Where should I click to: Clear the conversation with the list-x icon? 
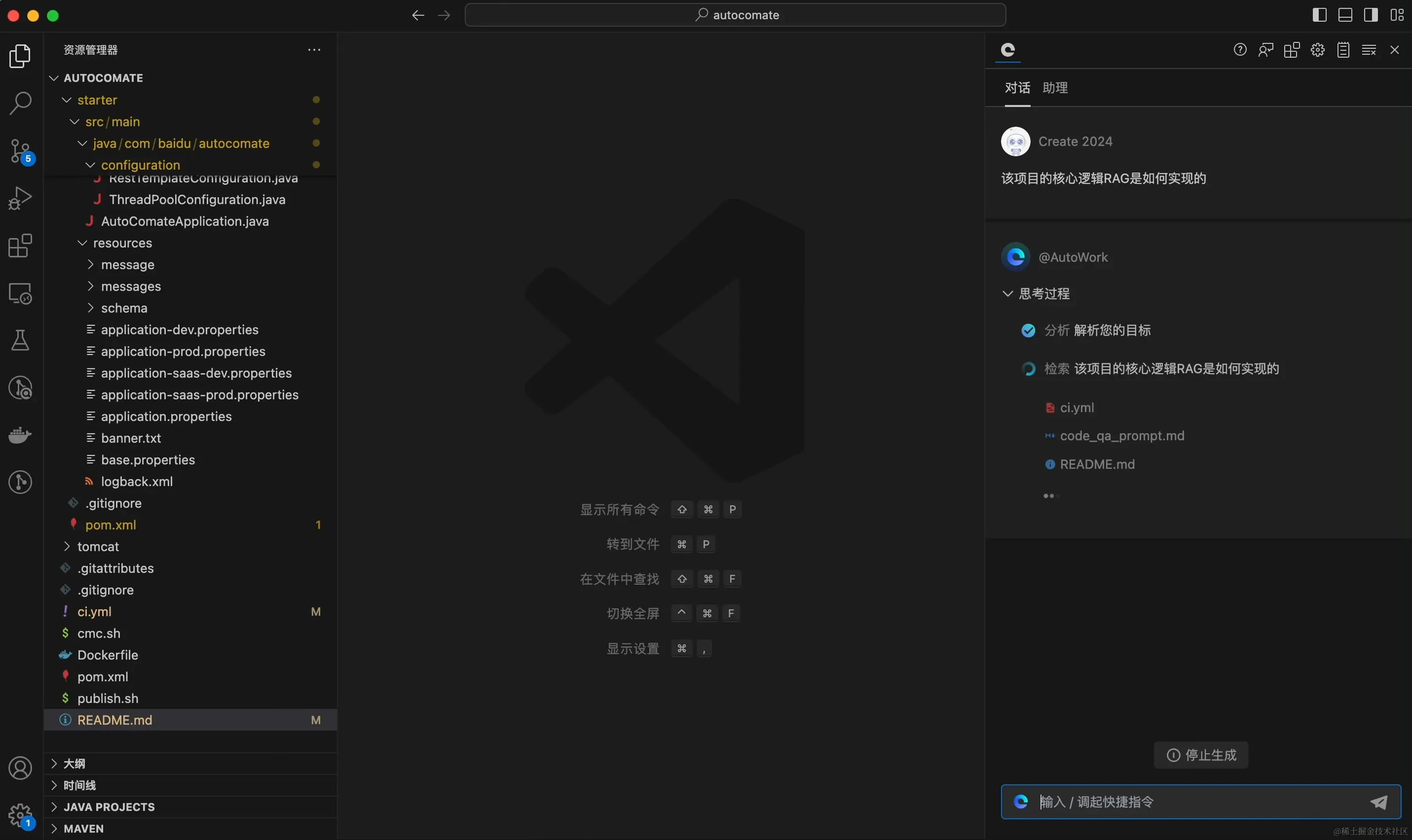1369,50
